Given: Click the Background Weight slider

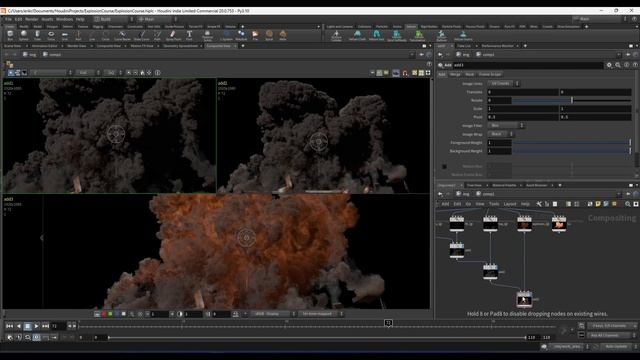Looking at the screenshot, I should 571,151.
